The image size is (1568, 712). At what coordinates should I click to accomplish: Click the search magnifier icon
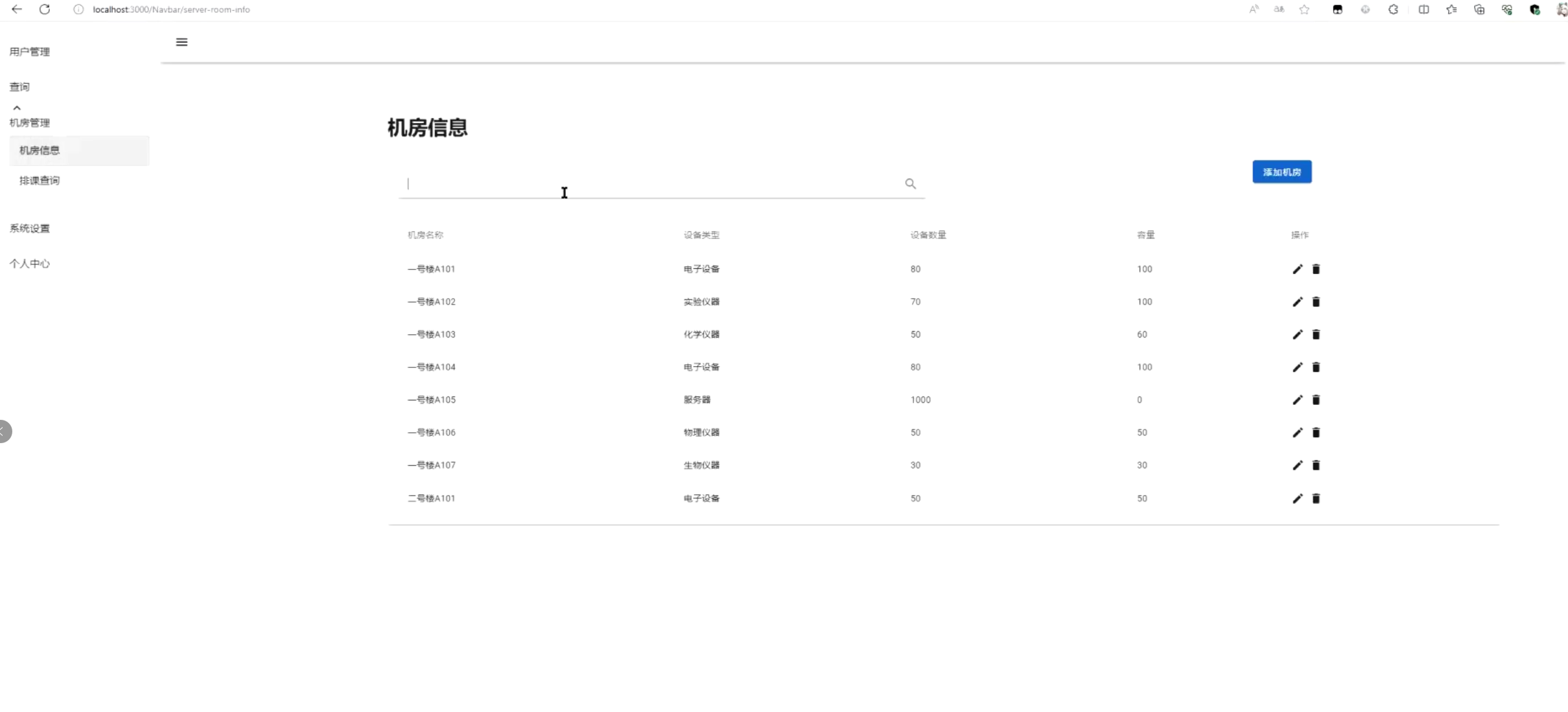[x=910, y=184]
